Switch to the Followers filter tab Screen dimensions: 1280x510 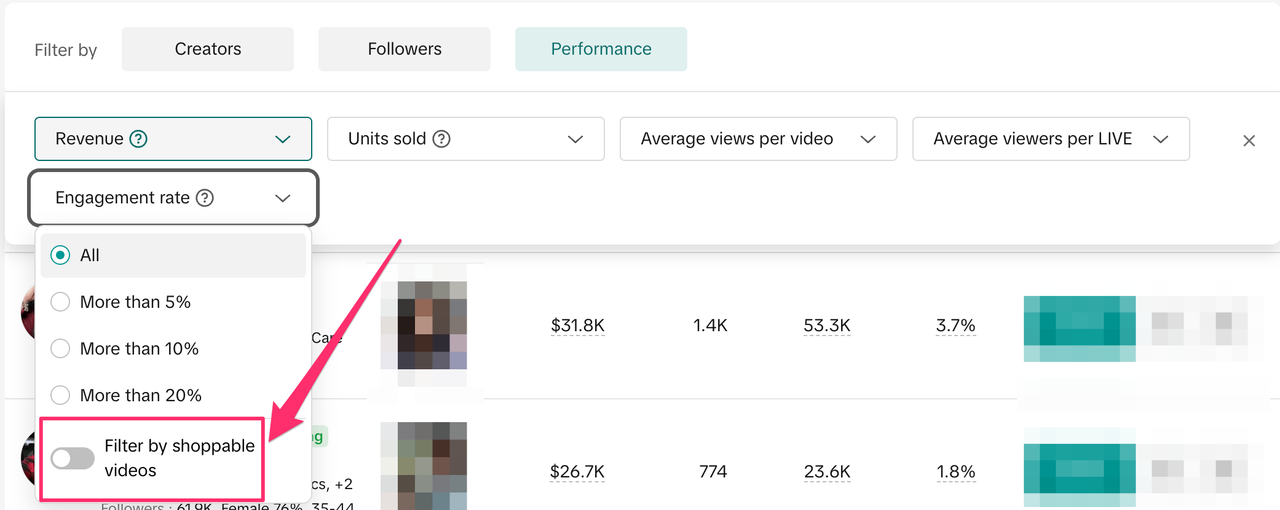coord(404,49)
